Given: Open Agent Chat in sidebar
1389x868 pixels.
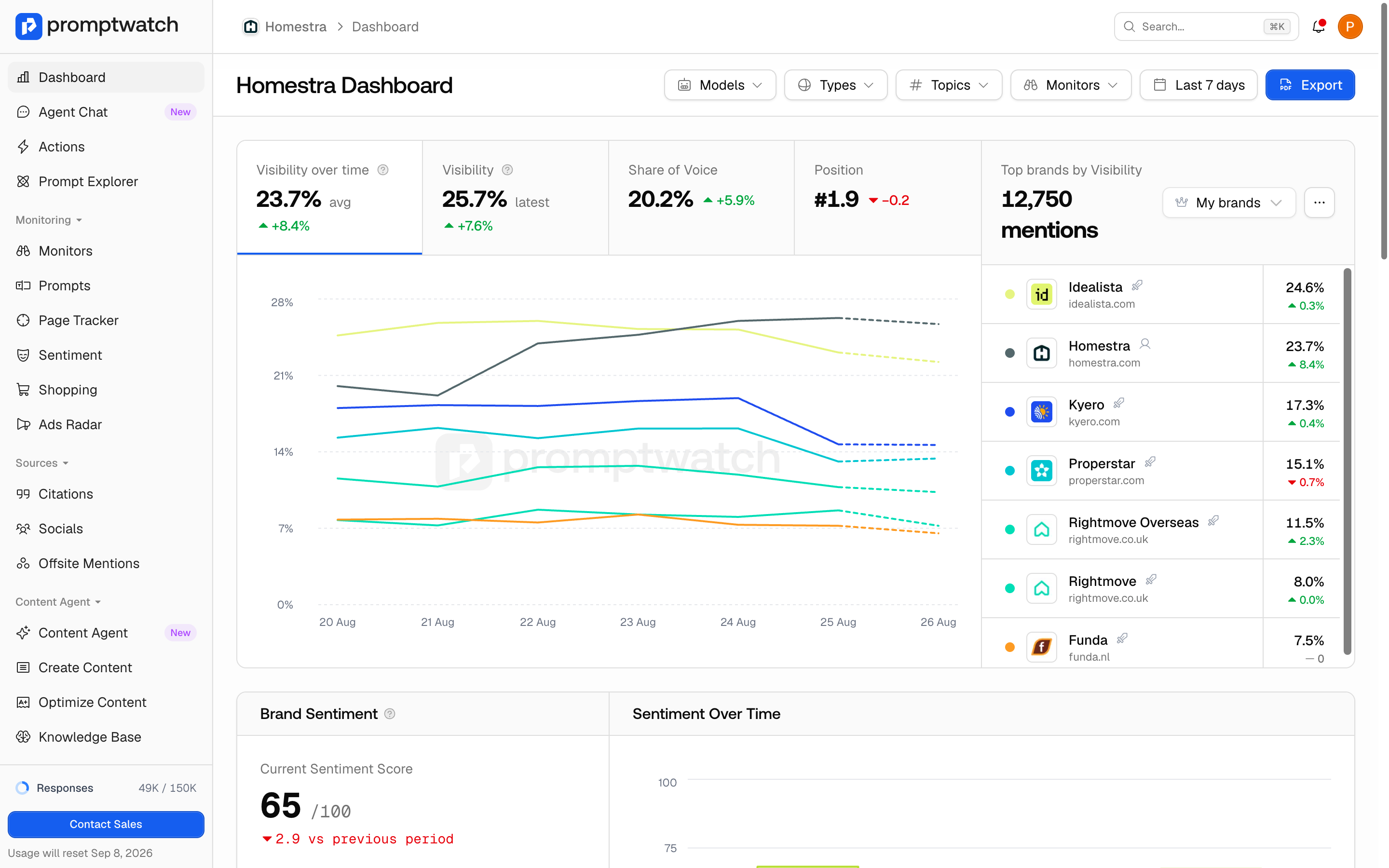Looking at the screenshot, I should click(x=106, y=112).
